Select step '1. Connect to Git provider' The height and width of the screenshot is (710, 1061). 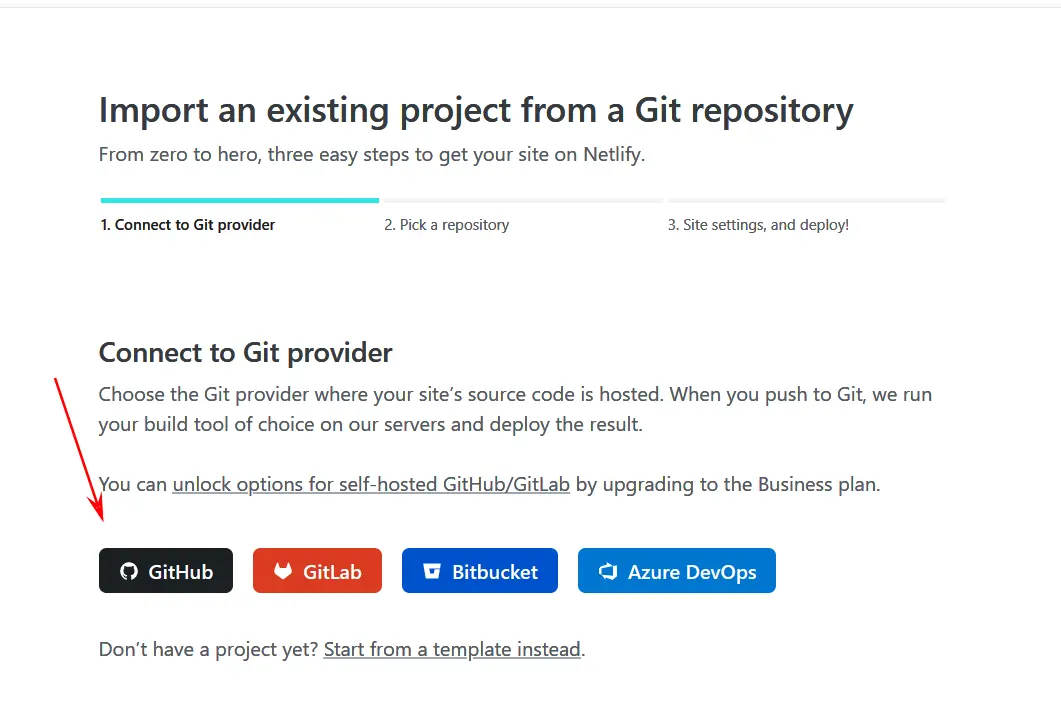click(187, 225)
